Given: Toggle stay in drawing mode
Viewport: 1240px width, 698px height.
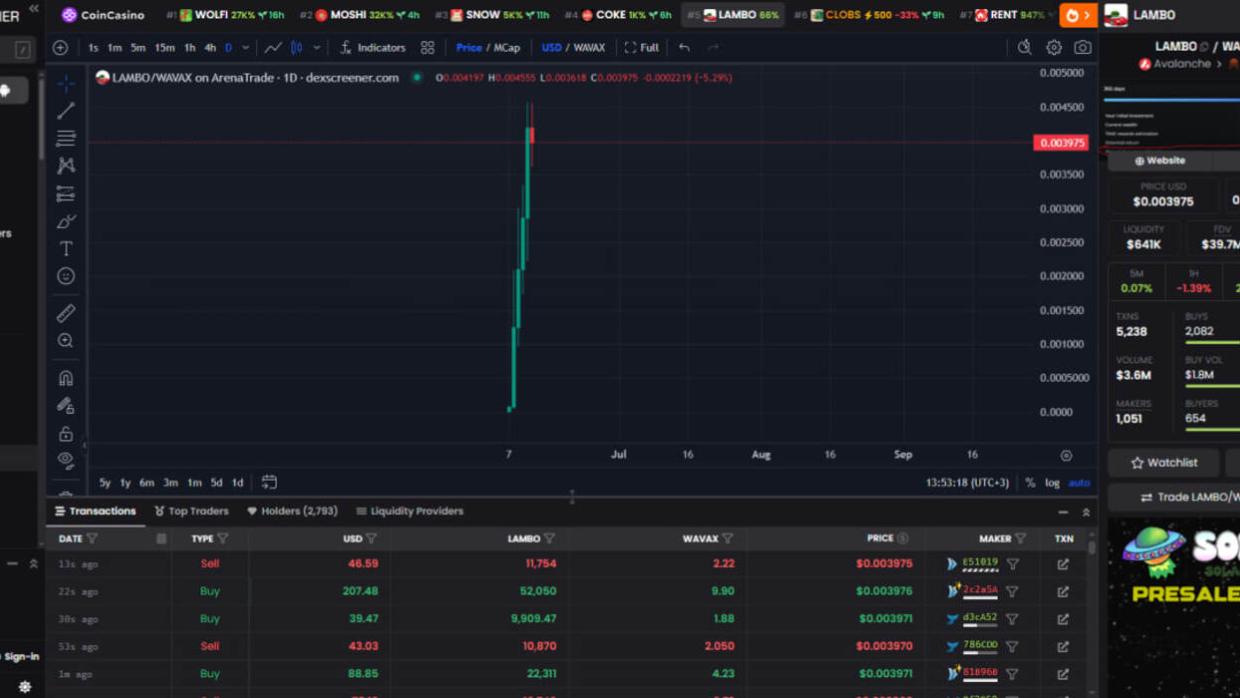Looking at the screenshot, I should (66, 406).
